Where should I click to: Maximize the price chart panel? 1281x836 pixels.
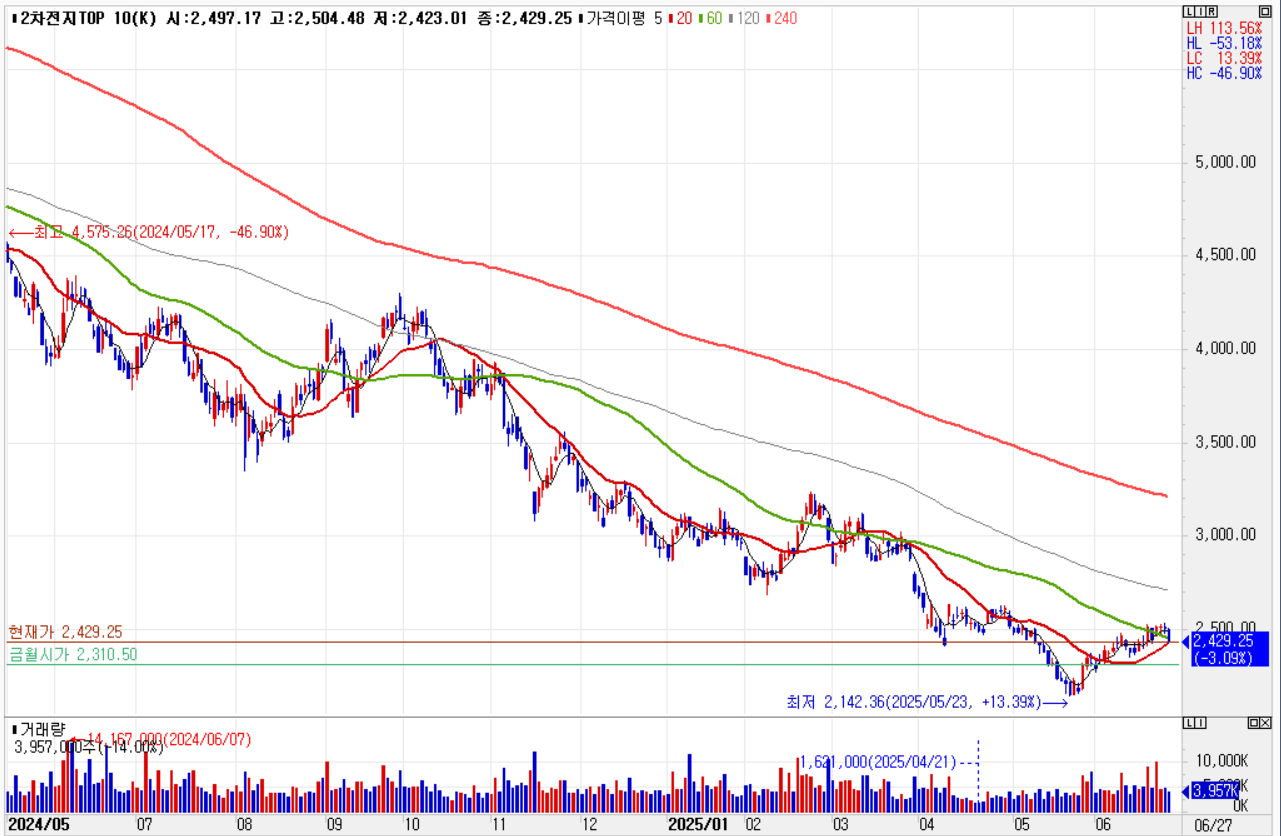(x=1265, y=10)
